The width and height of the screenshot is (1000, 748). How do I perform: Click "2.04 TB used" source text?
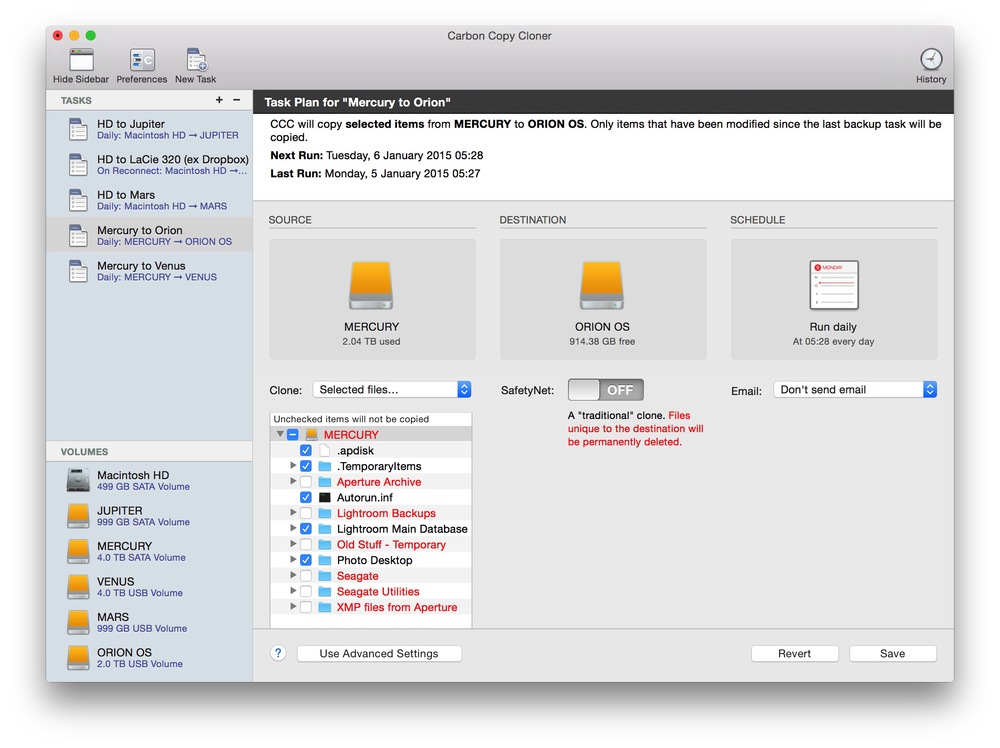click(371, 342)
